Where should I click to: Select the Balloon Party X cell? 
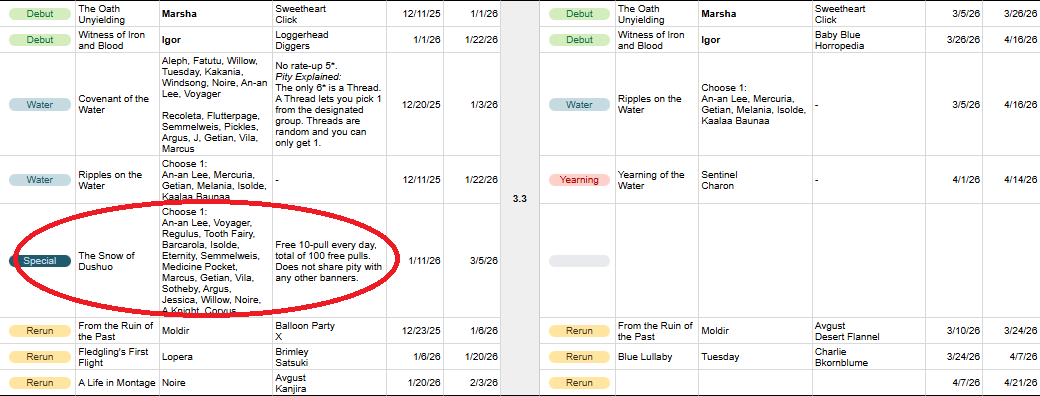(330, 331)
